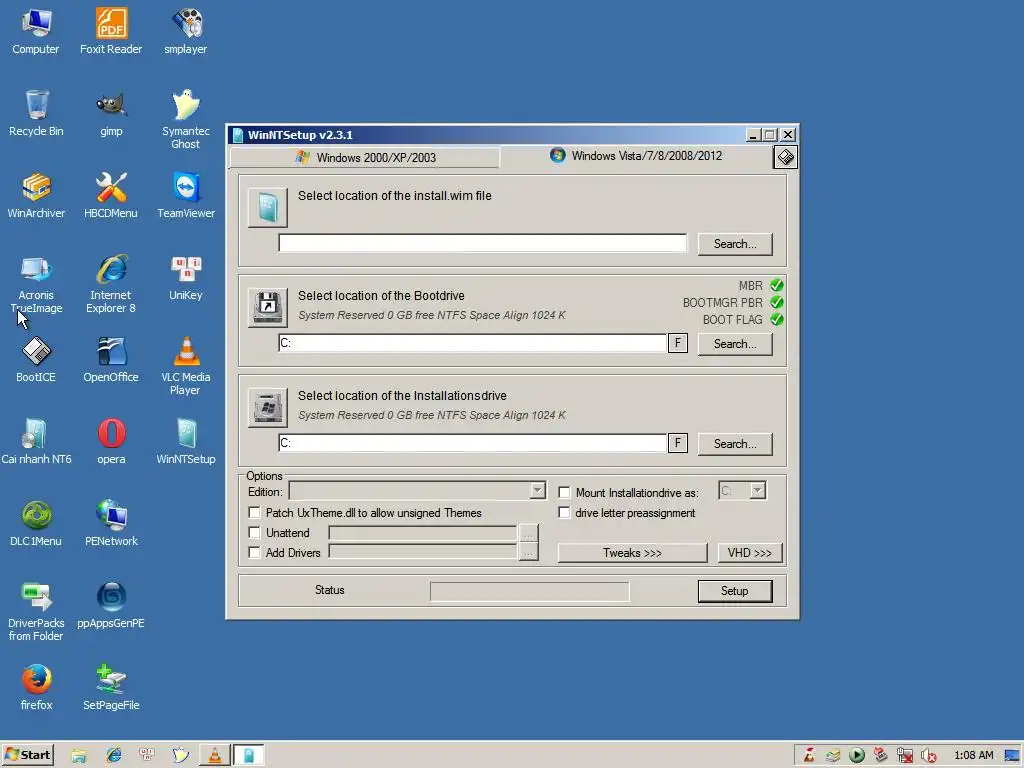
Task: Click Search for the Bootdrive
Action: click(x=735, y=344)
